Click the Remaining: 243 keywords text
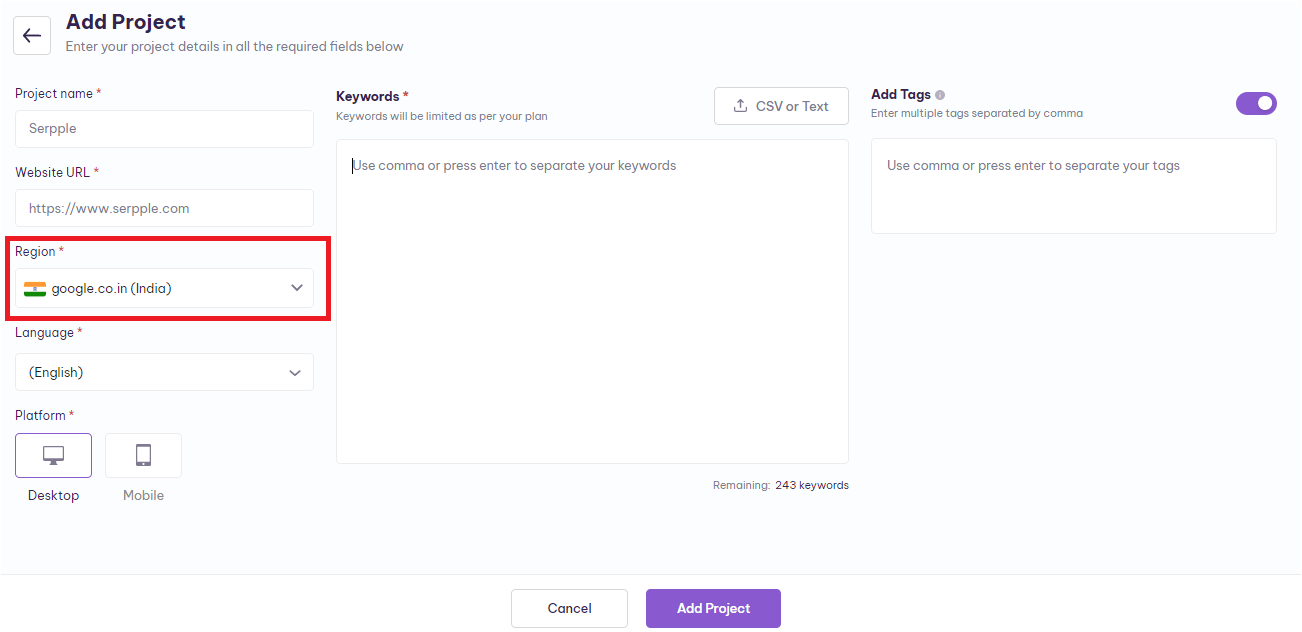The width and height of the screenshot is (1302, 632). tap(780, 485)
